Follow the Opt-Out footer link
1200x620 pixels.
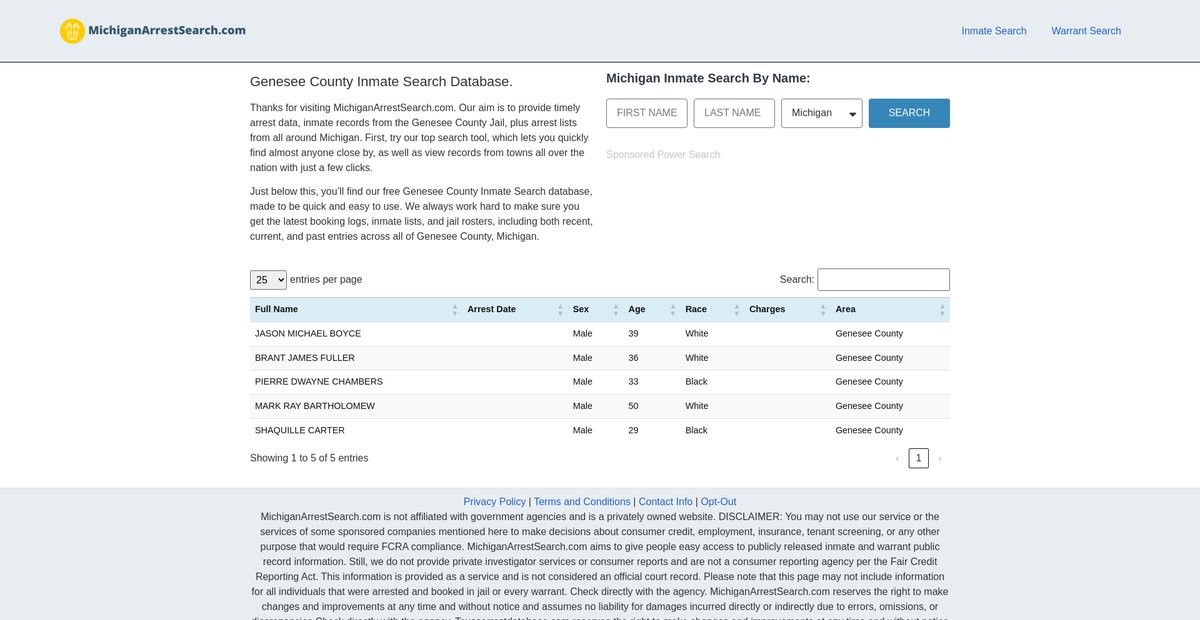pos(718,502)
